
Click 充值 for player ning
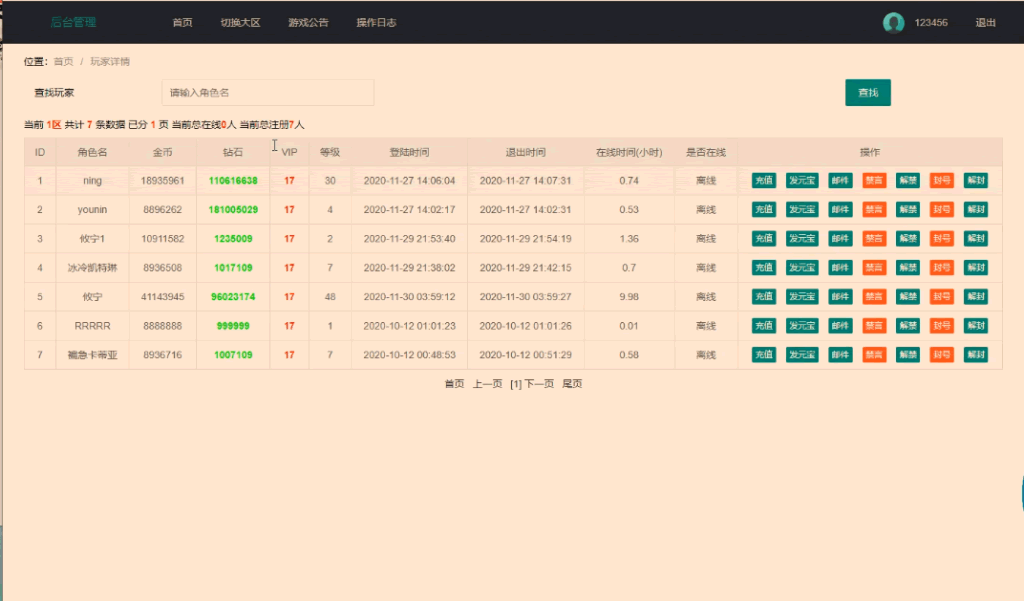[x=763, y=181]
